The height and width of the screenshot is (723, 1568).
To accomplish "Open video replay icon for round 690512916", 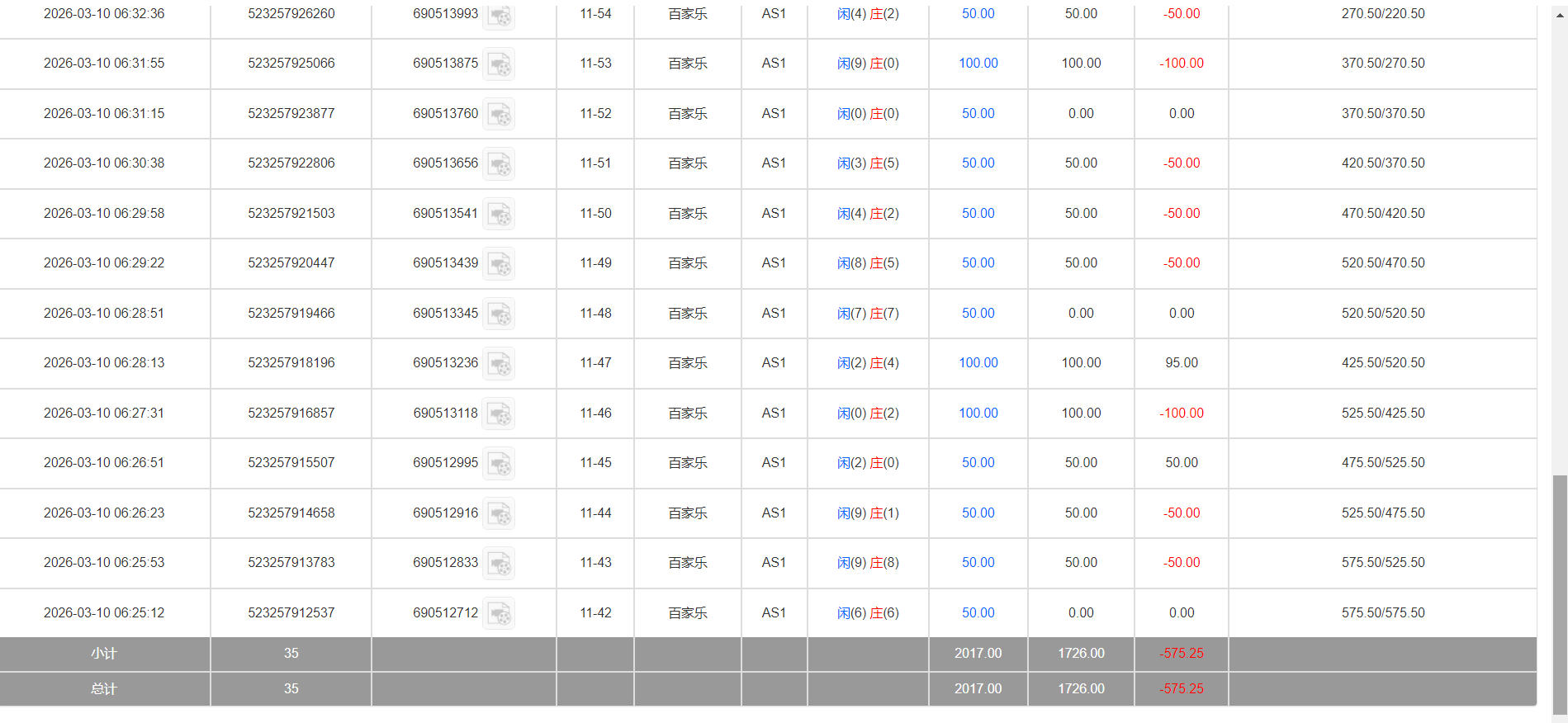I will pos(499,514).
